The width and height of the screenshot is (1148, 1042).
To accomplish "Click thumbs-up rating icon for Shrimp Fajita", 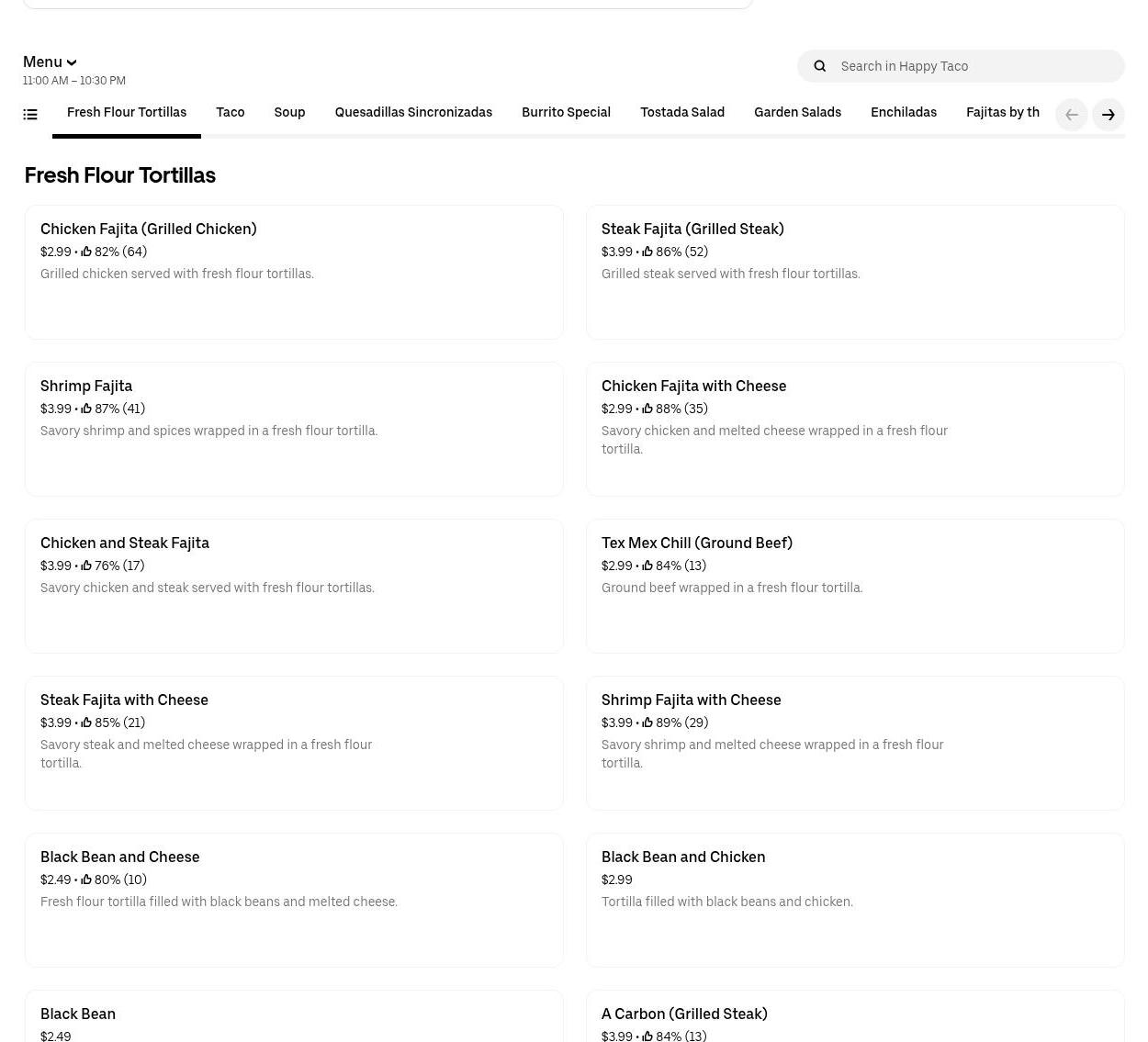I will point(86,409).
